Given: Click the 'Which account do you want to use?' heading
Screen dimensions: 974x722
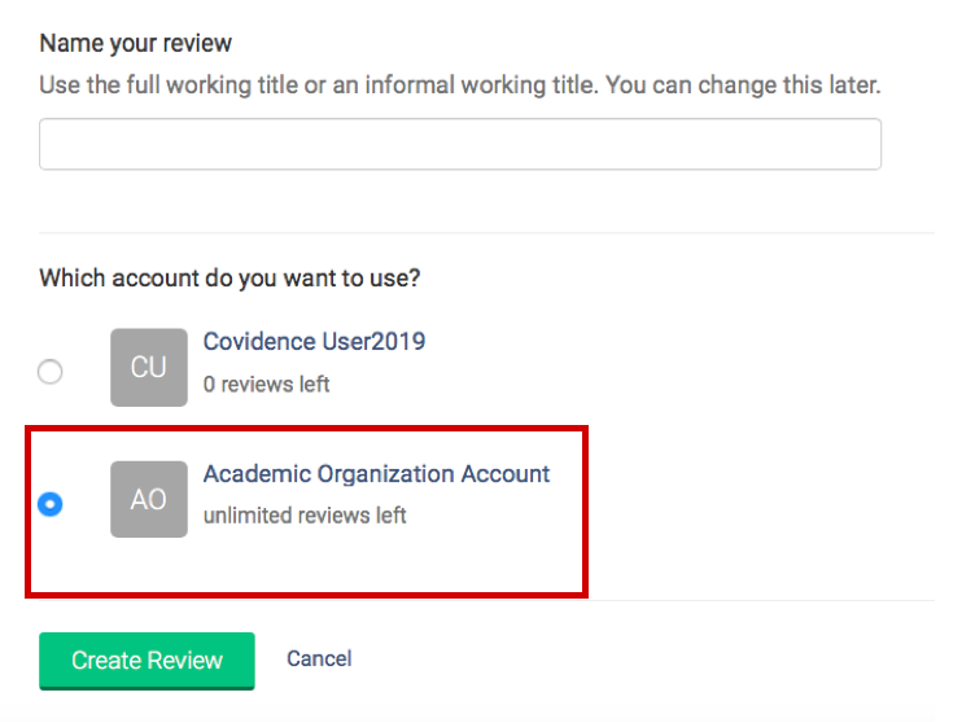Looking at the screenshot, I should (x=230, y=278).
